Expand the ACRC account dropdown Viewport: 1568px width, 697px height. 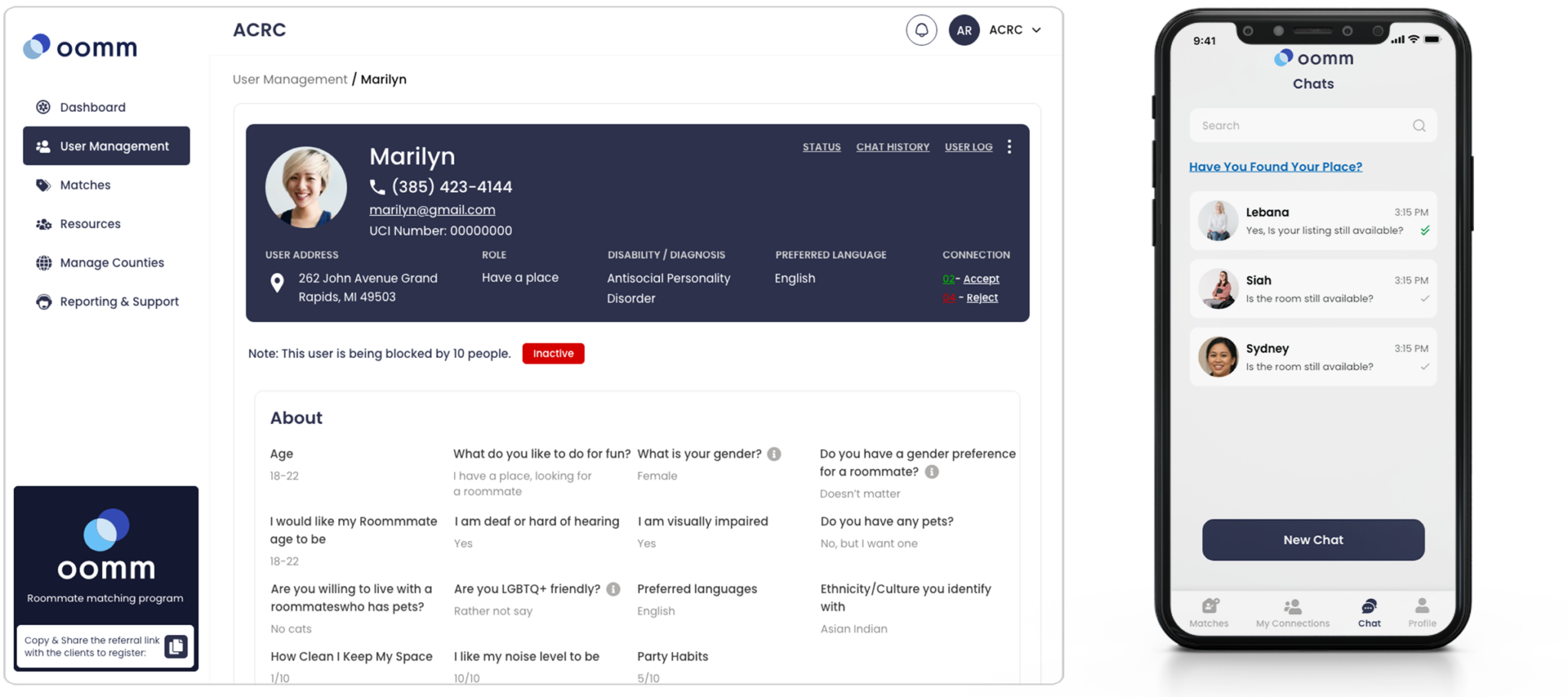1036,31
